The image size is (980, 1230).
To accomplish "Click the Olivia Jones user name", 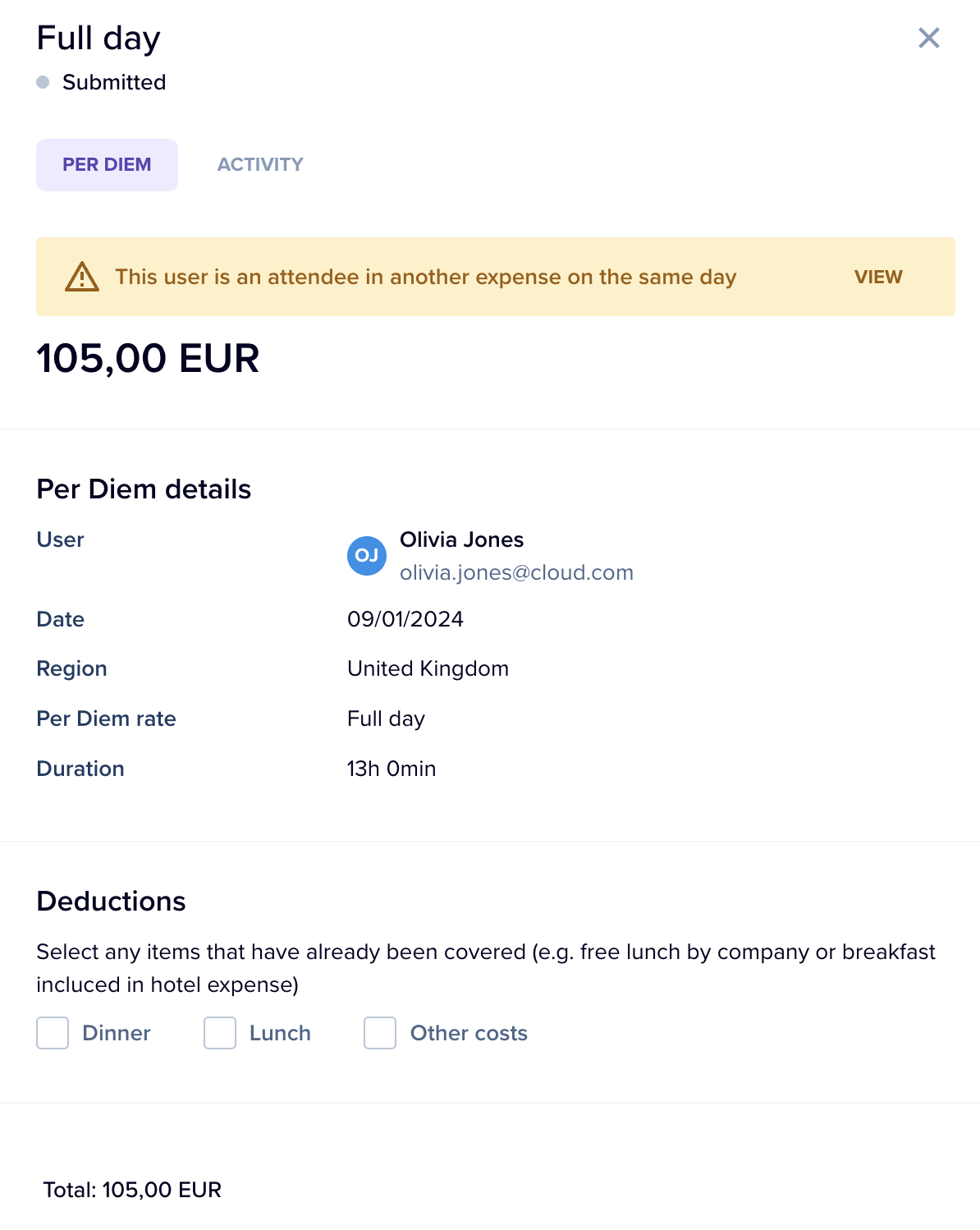I will (461, 539).
